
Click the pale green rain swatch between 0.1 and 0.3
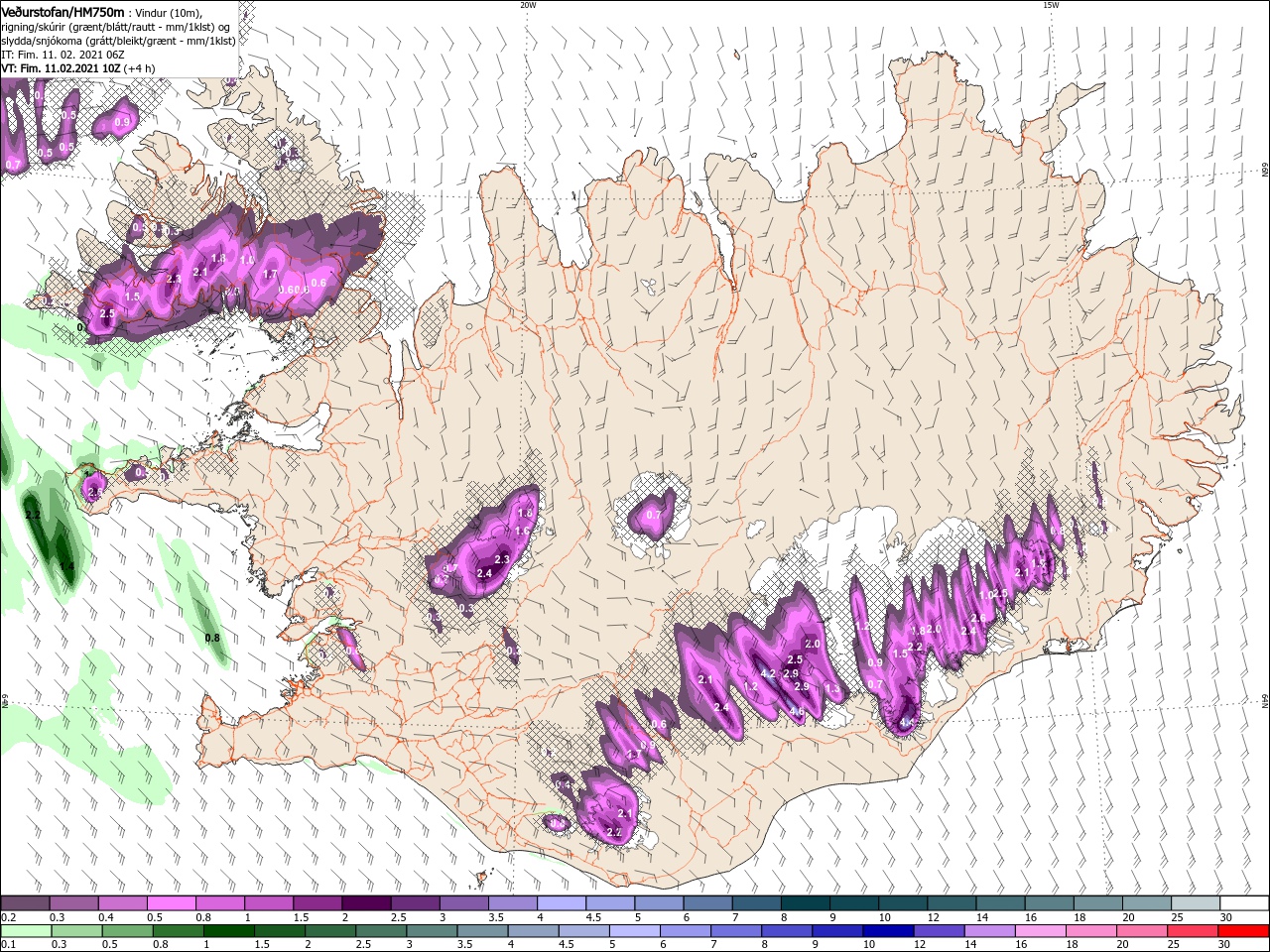[26, 931]
